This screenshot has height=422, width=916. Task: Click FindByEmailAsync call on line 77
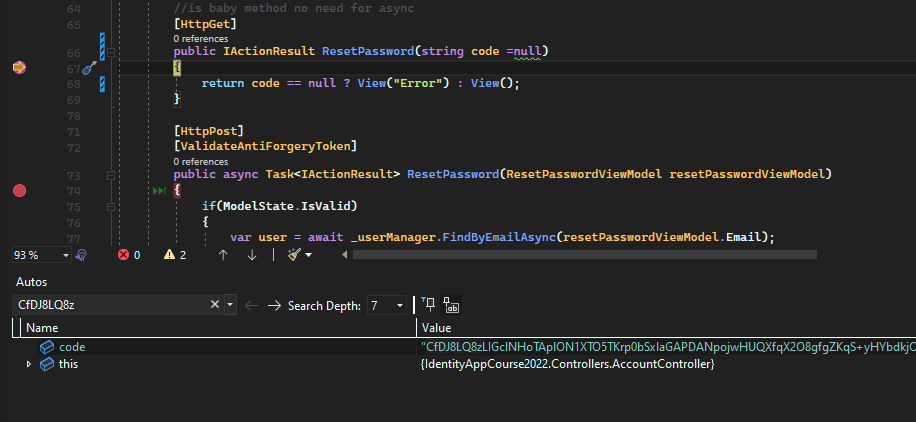point(498,237)
